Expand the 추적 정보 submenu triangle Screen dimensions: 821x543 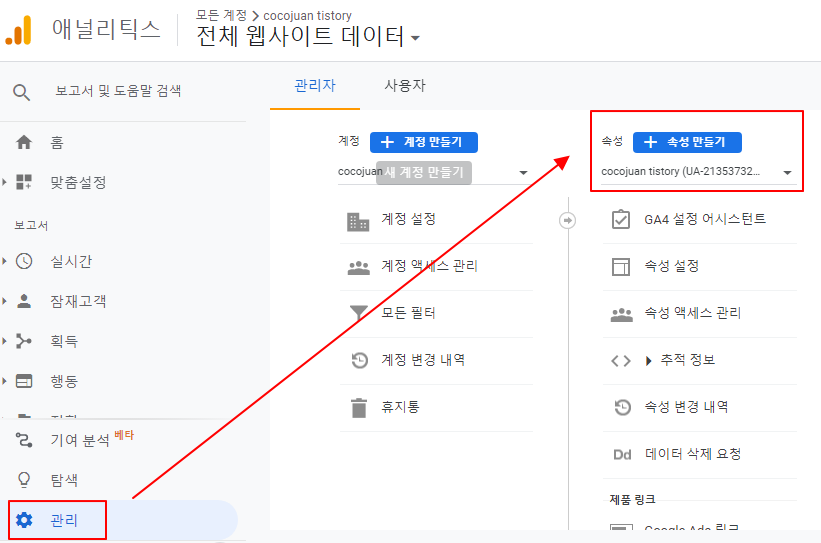[x=649, y=361]
